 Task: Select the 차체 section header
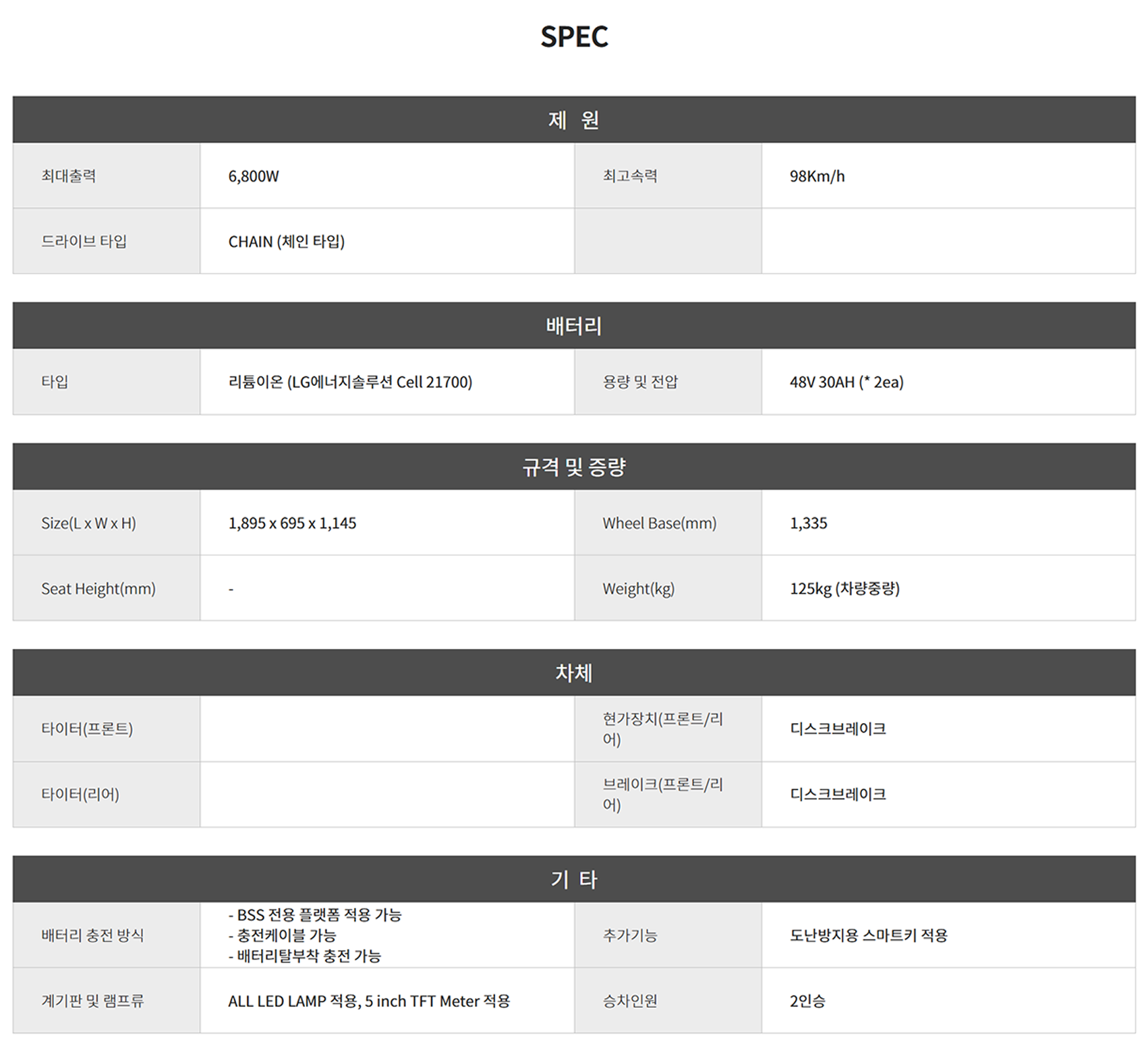tap(574, 672)
